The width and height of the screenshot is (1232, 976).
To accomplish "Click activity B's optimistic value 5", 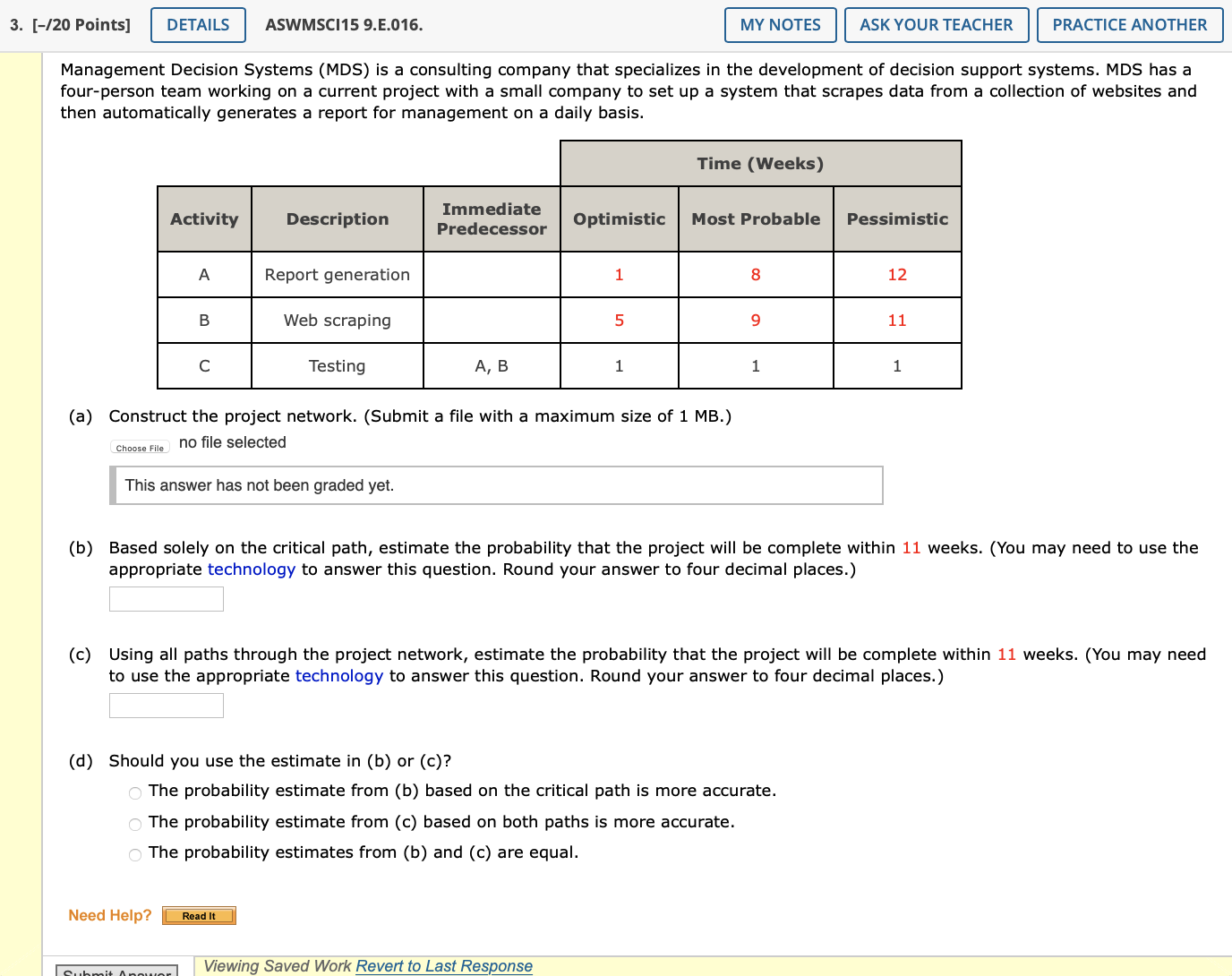I will tap(620, 321).
